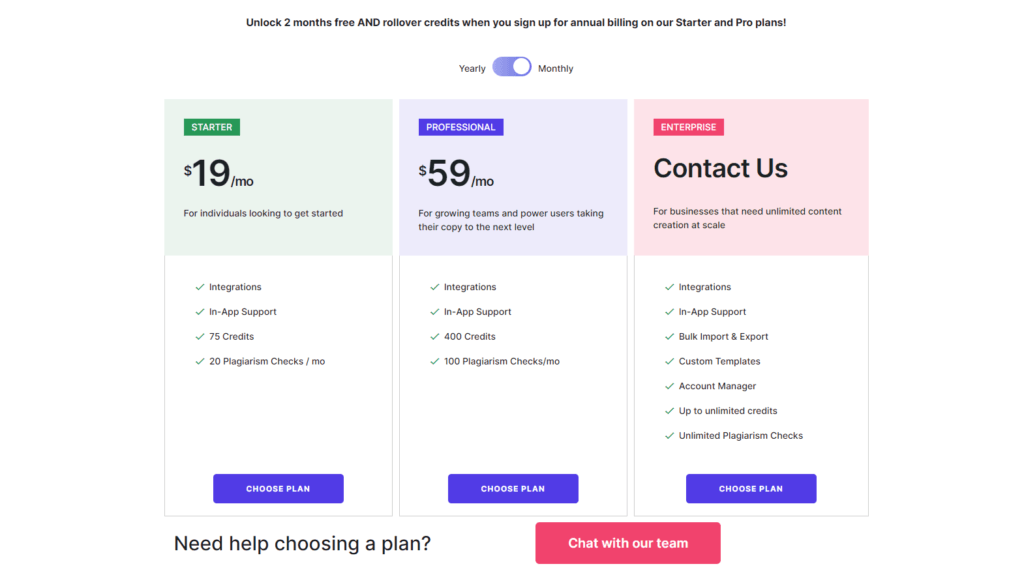Viewport: 1024px width, 577px height.
Task: Click checkmark by 100 Plagiarism Checks/mo
Action: (x=435, y=362)
